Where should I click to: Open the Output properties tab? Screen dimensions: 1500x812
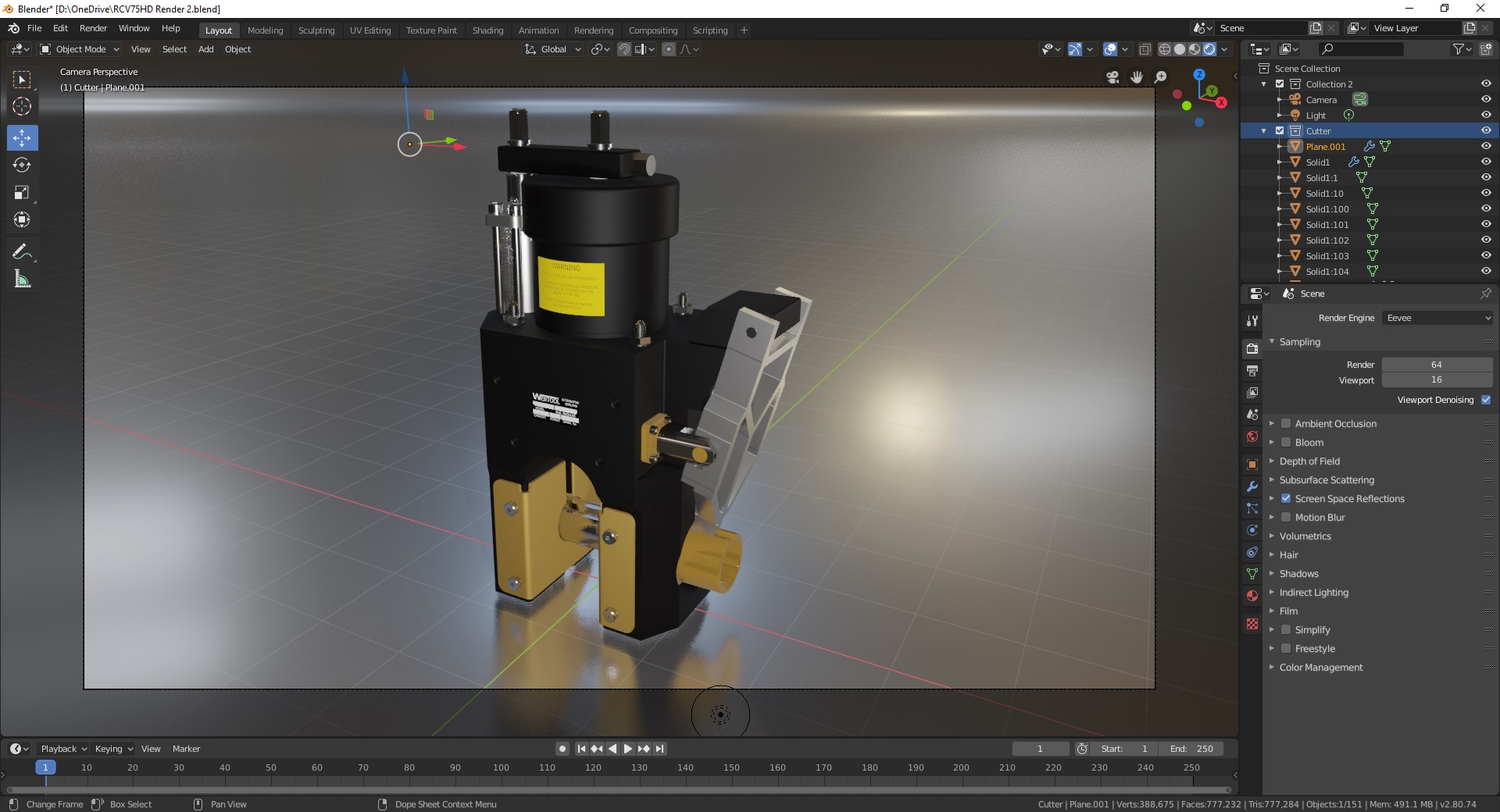click(1252, 370)
